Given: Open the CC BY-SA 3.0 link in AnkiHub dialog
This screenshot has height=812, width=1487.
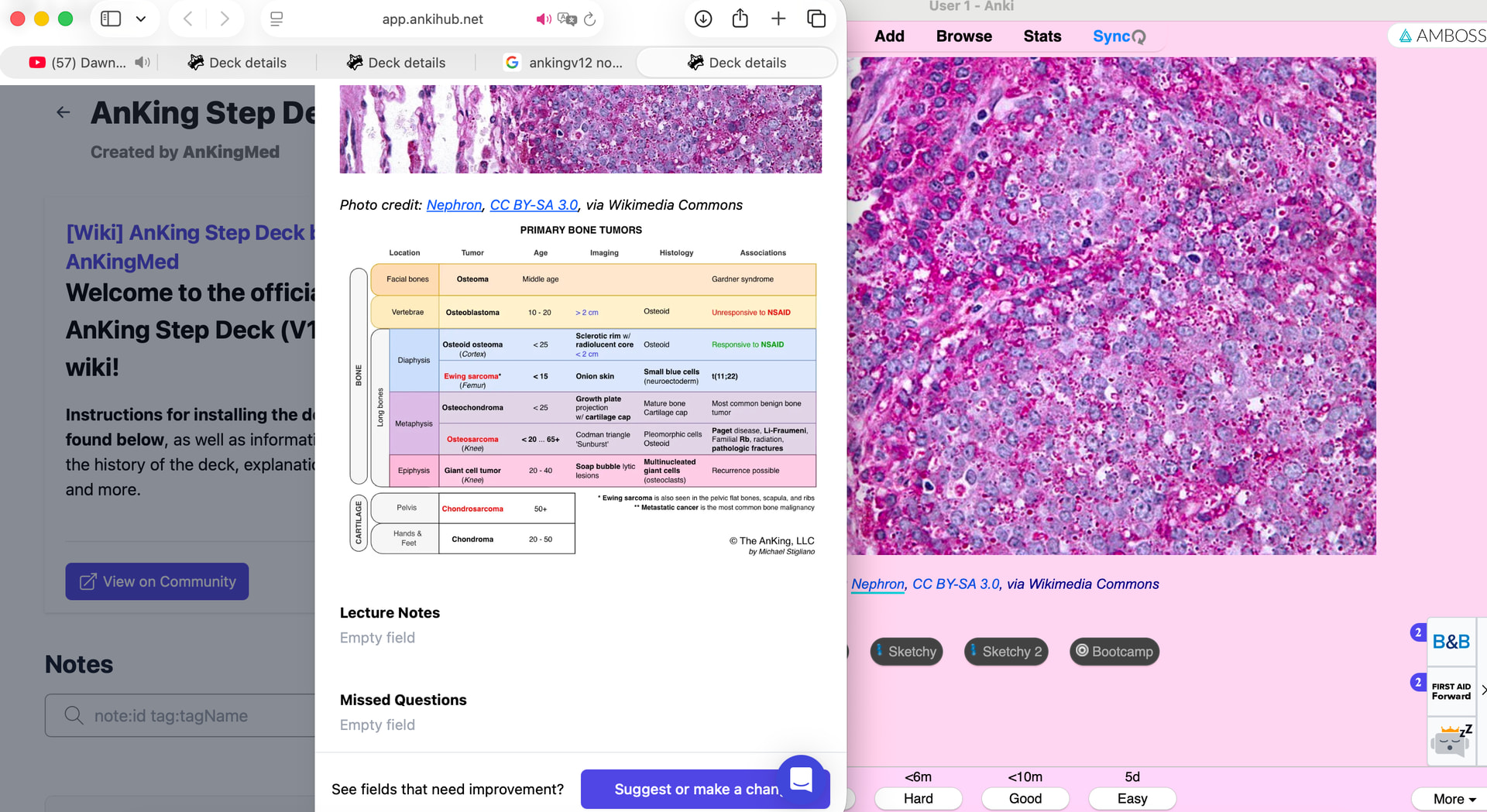Looking at the screenshot, I should click(534, 205).
